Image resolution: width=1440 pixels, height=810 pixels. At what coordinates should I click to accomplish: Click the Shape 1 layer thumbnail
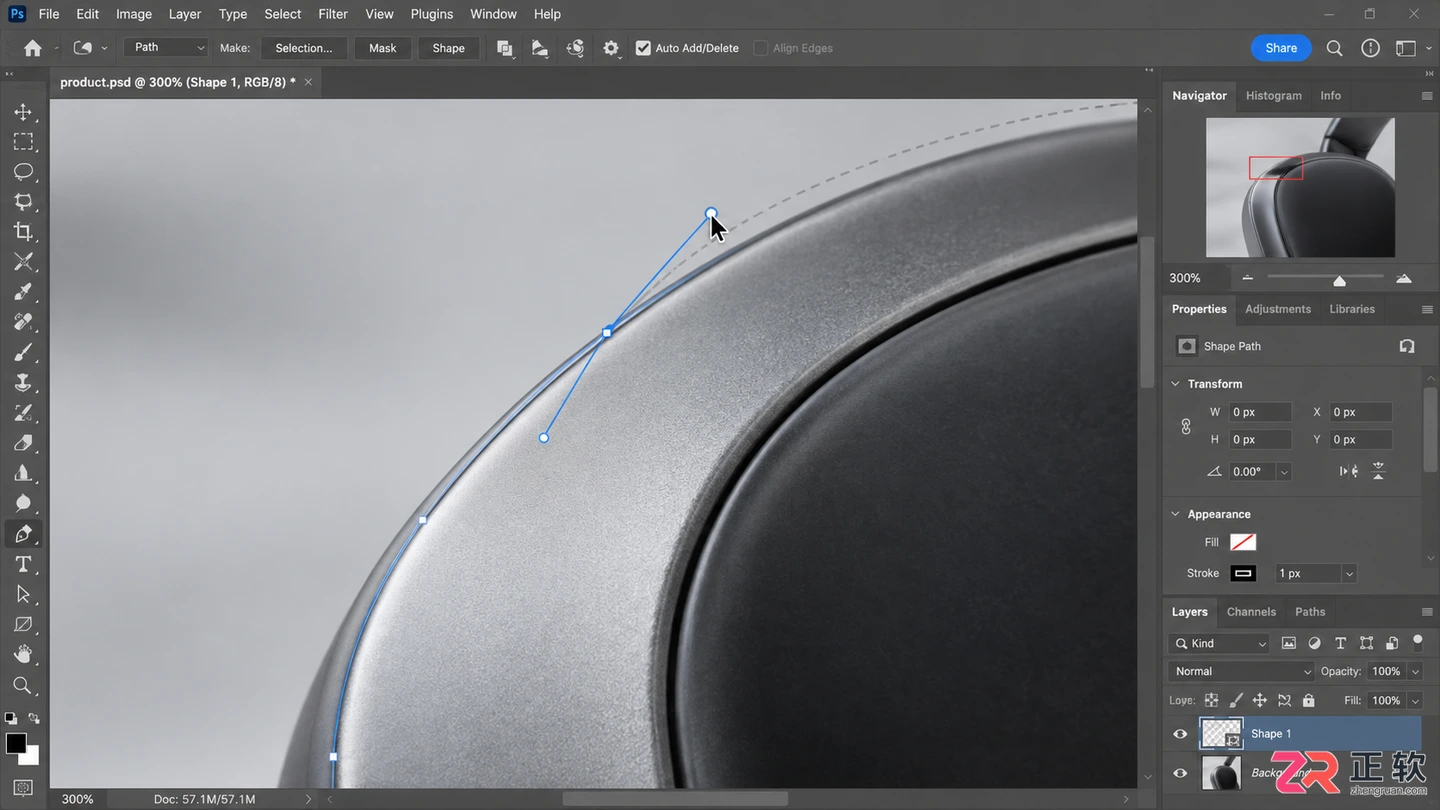click(1221, 734)
